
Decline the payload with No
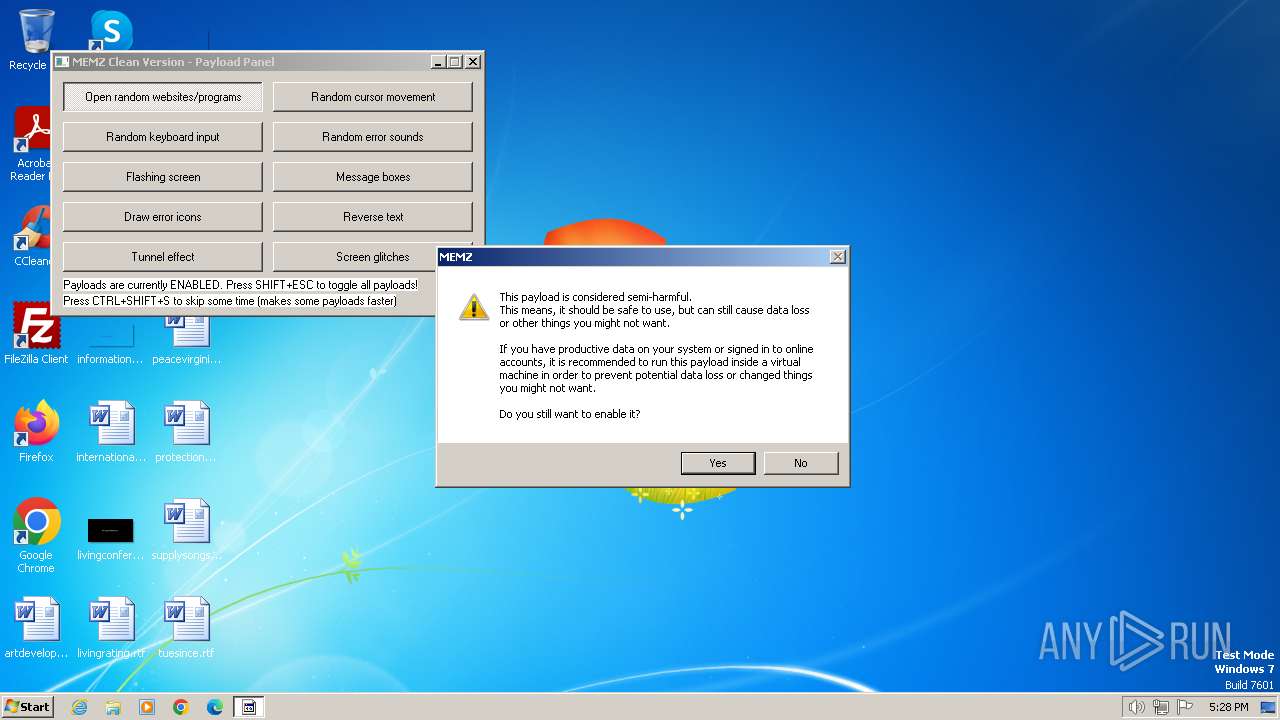click(x=801, y=463)
